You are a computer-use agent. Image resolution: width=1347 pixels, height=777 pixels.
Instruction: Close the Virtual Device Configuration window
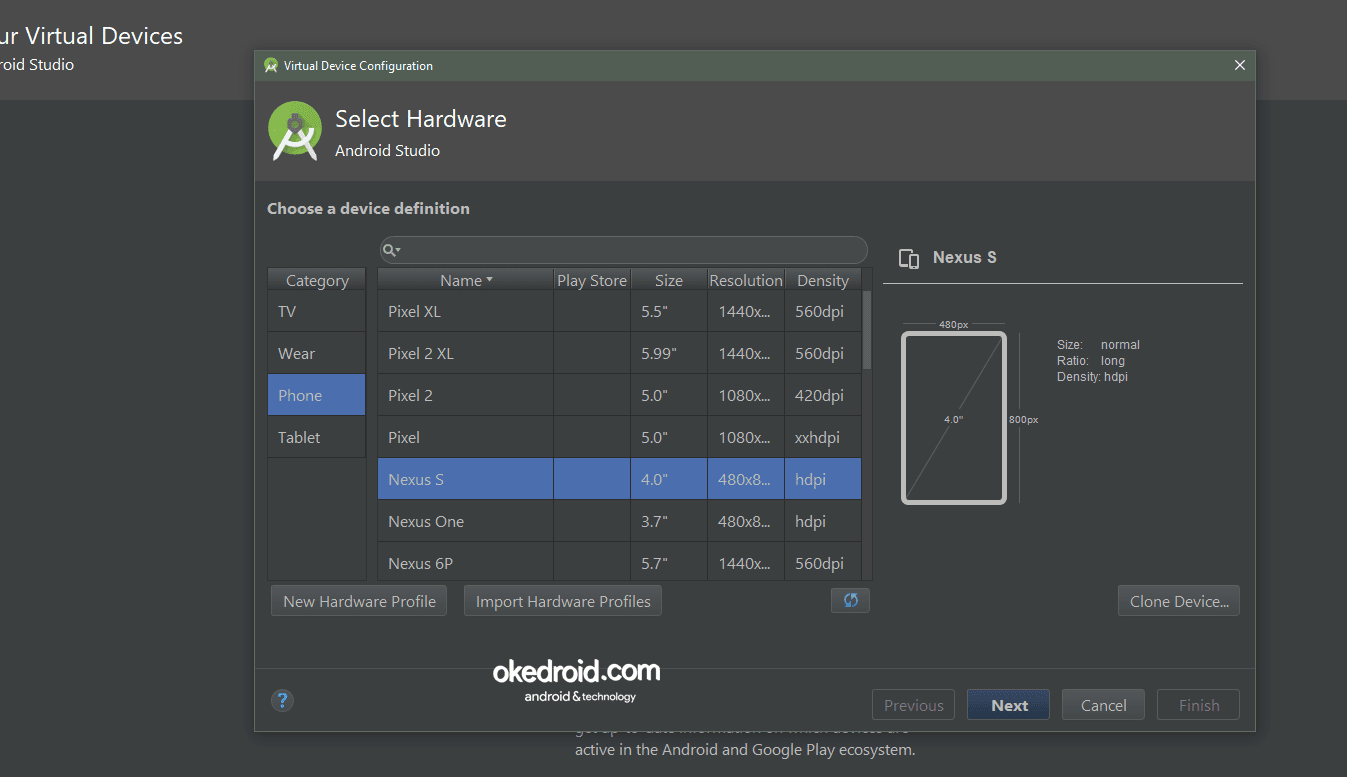click(1240, 65)
